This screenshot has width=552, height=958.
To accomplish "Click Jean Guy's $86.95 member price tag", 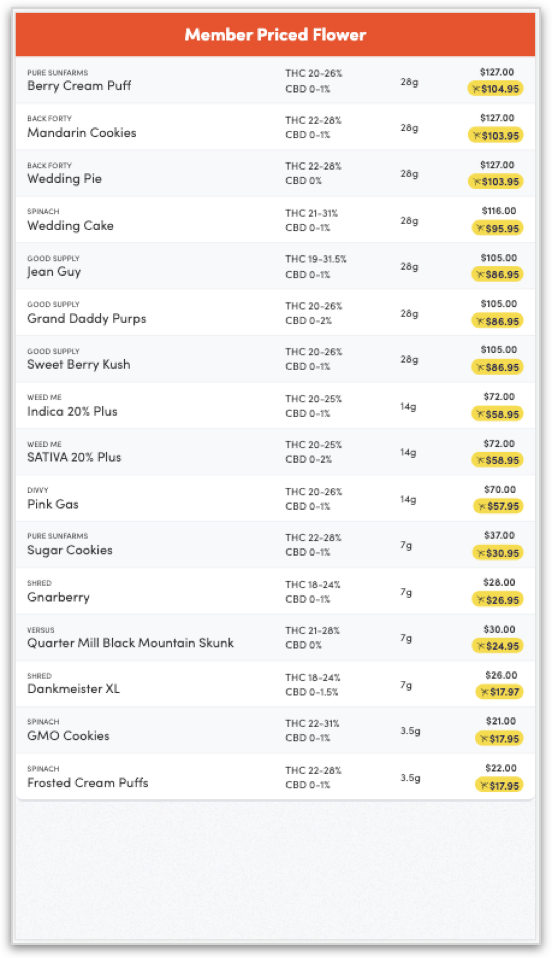I will coord(497,274).
